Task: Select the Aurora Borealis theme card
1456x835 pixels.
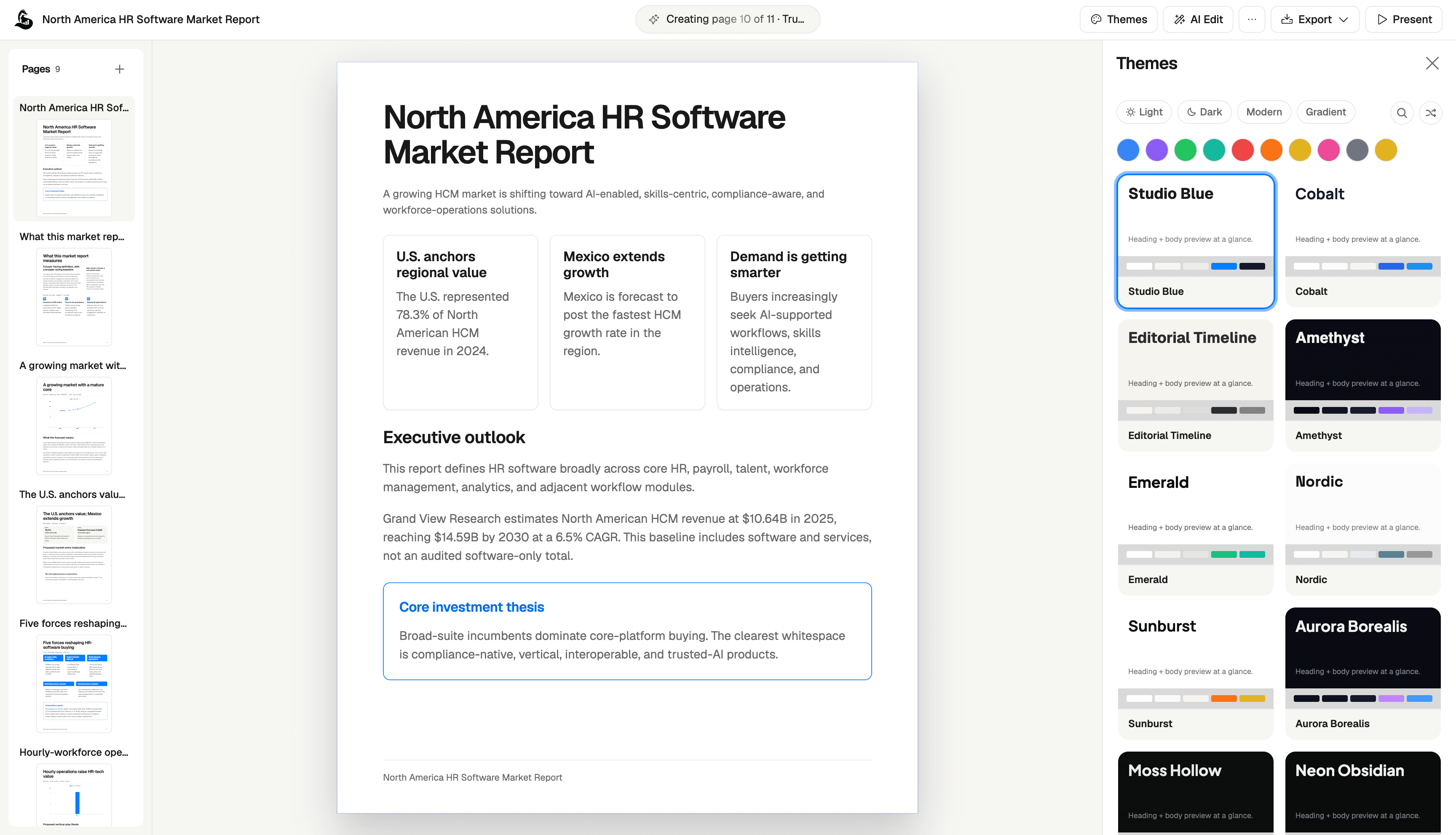Action: tap(1362, 673)
